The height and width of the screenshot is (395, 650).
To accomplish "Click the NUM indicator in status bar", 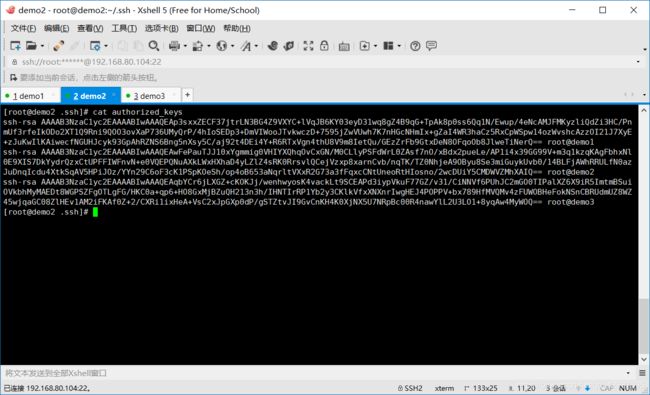I will click(628, 388).
